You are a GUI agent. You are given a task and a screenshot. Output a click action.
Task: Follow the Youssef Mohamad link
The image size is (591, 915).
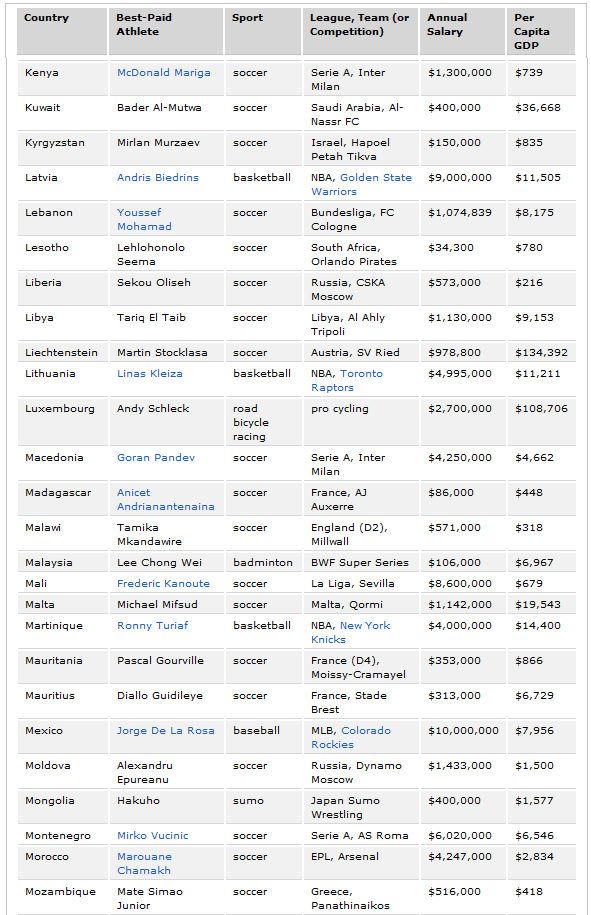point(144,219)
